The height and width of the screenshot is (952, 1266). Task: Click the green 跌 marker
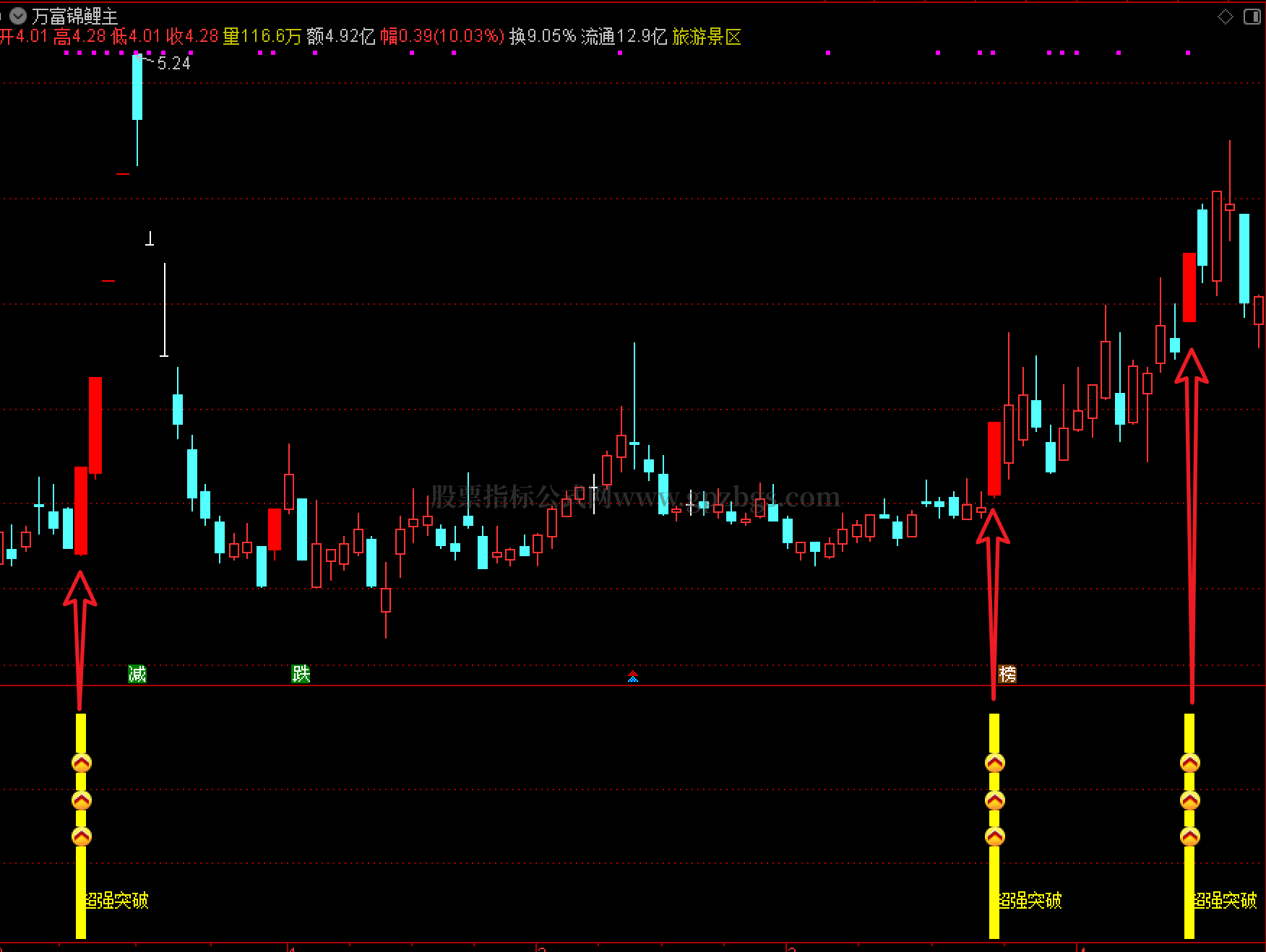point(301,674)
